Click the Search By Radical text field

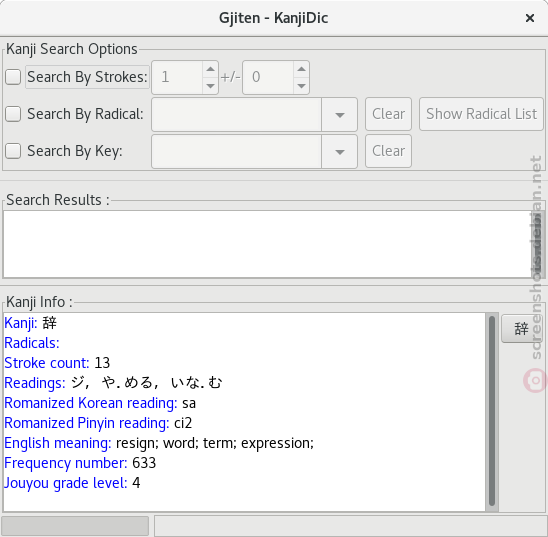click(x=236, y=115)
